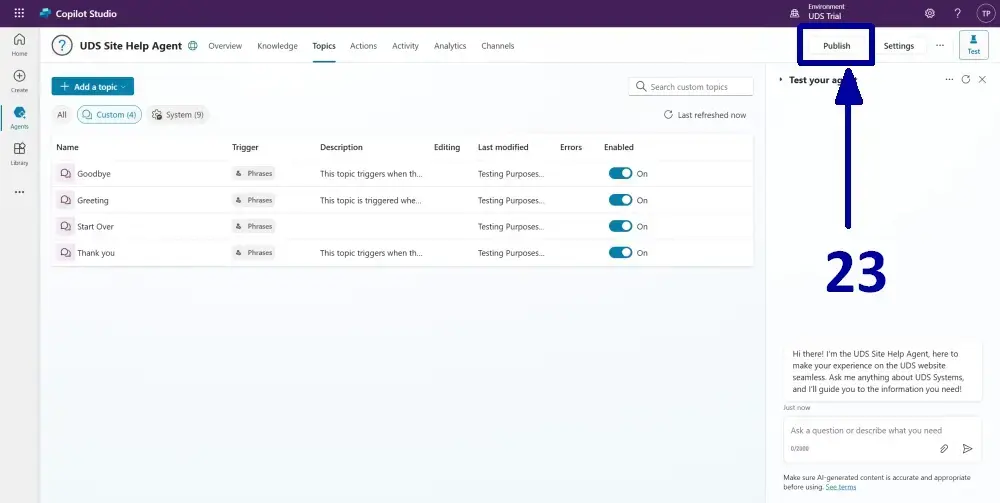
Task: Disable the Goodbye topic toggle
Action: click(620, 173)
